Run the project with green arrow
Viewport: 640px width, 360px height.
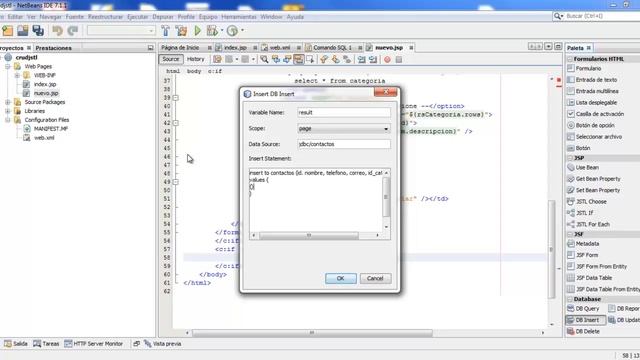[198, 31]
